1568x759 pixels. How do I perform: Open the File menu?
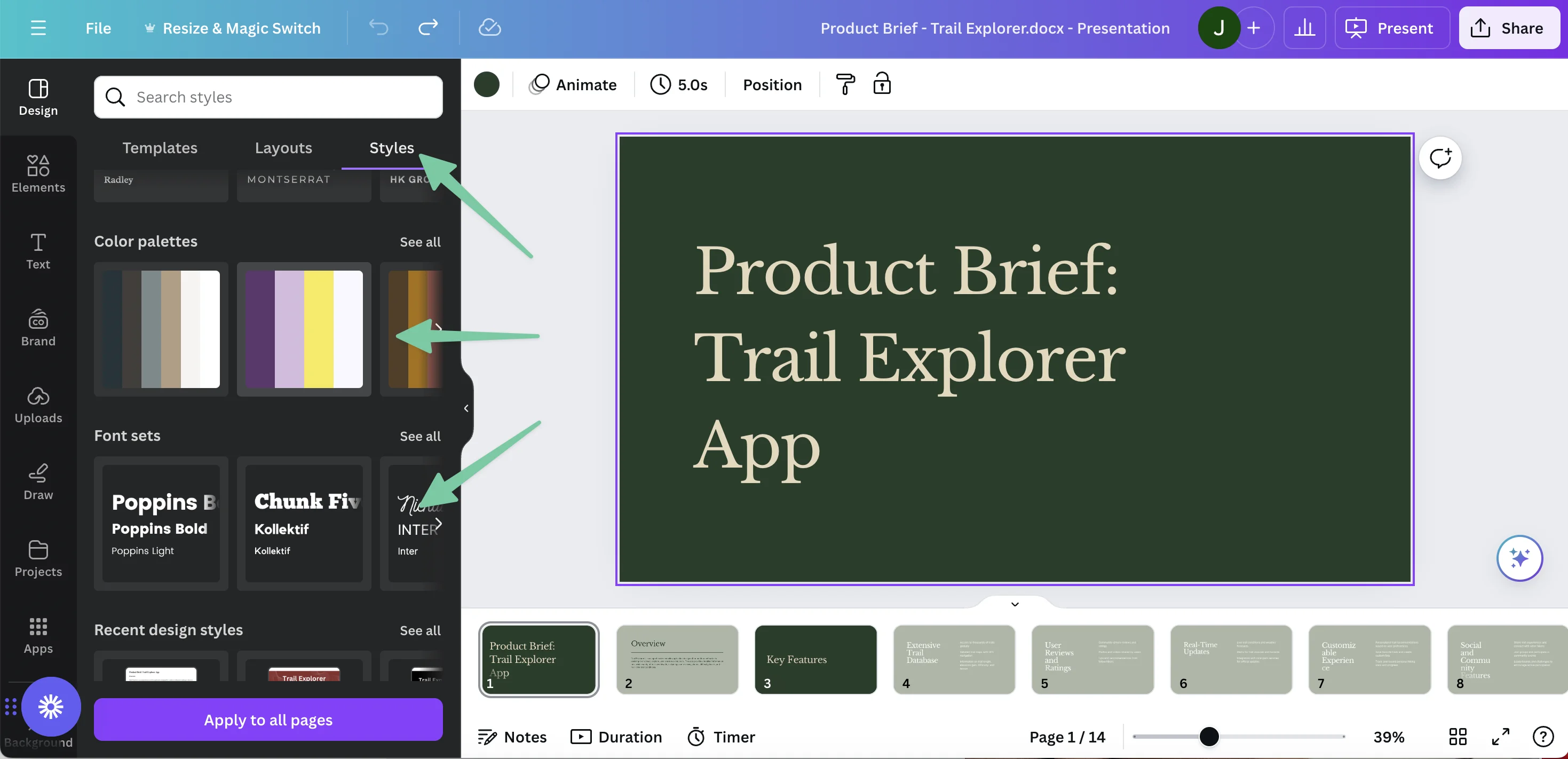pyautogui.click(x=98, y=28)
